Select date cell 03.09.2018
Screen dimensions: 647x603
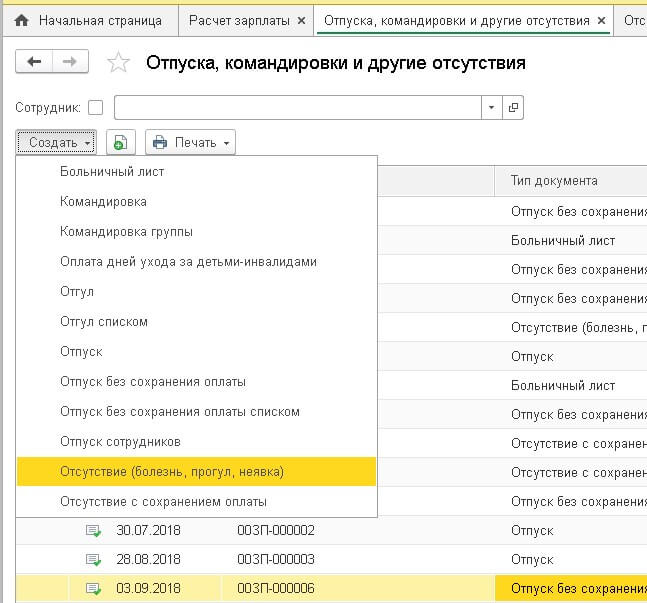pyautogui.click(x=148, y=589)
